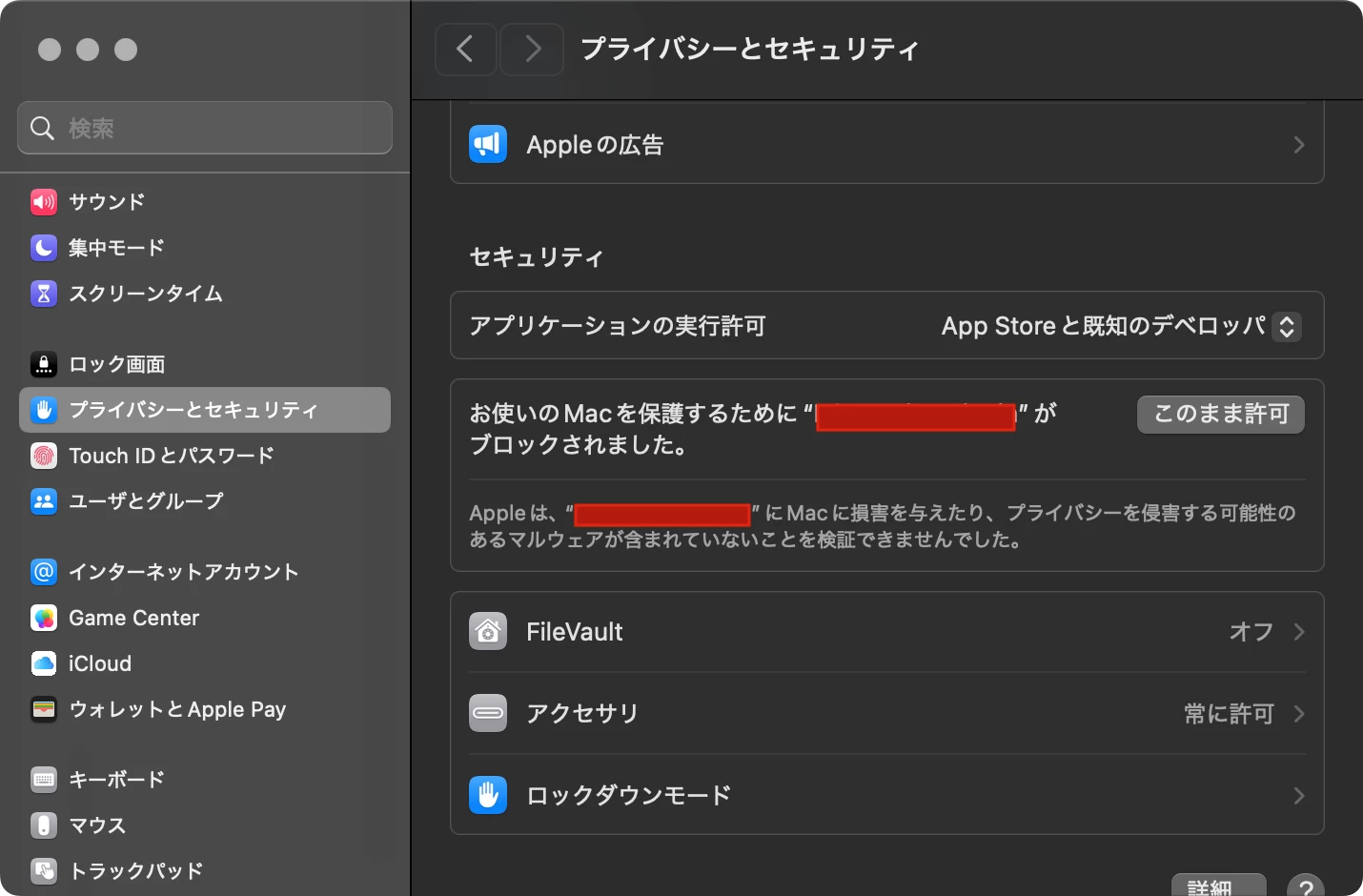Click the Lockdown Mode hand icon

pyautogui.click(x=488, y=795)
